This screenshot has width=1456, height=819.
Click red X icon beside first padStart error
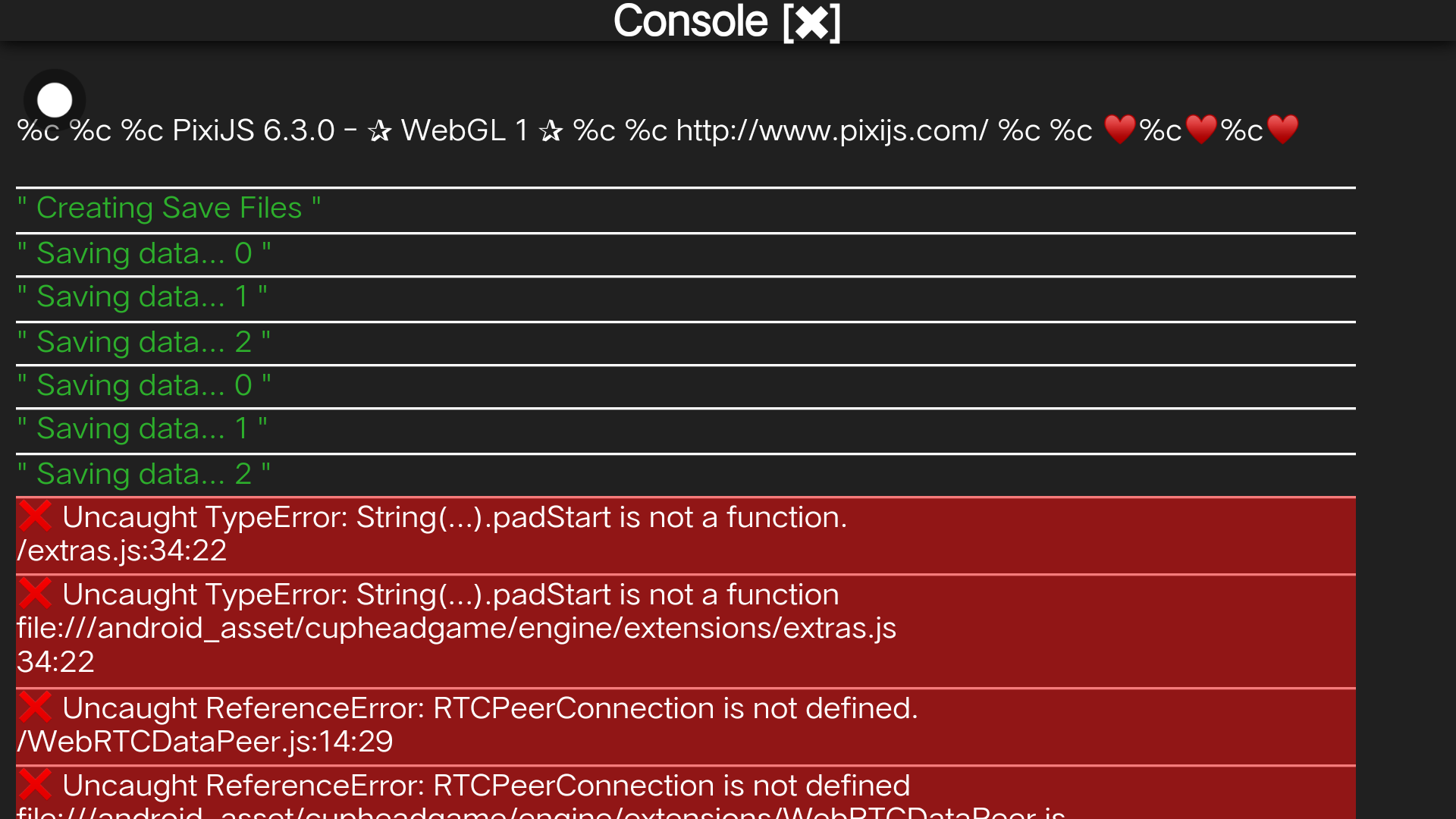[35, 516]
